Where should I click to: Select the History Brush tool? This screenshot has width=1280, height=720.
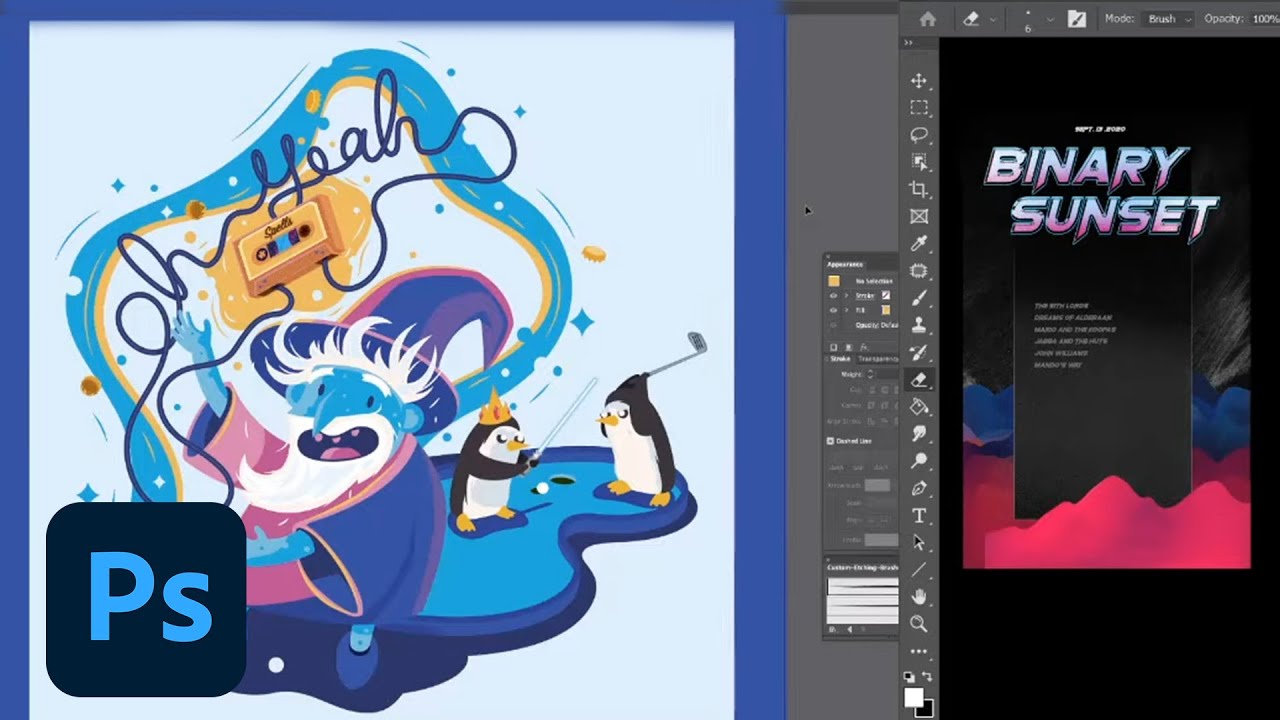919,352
